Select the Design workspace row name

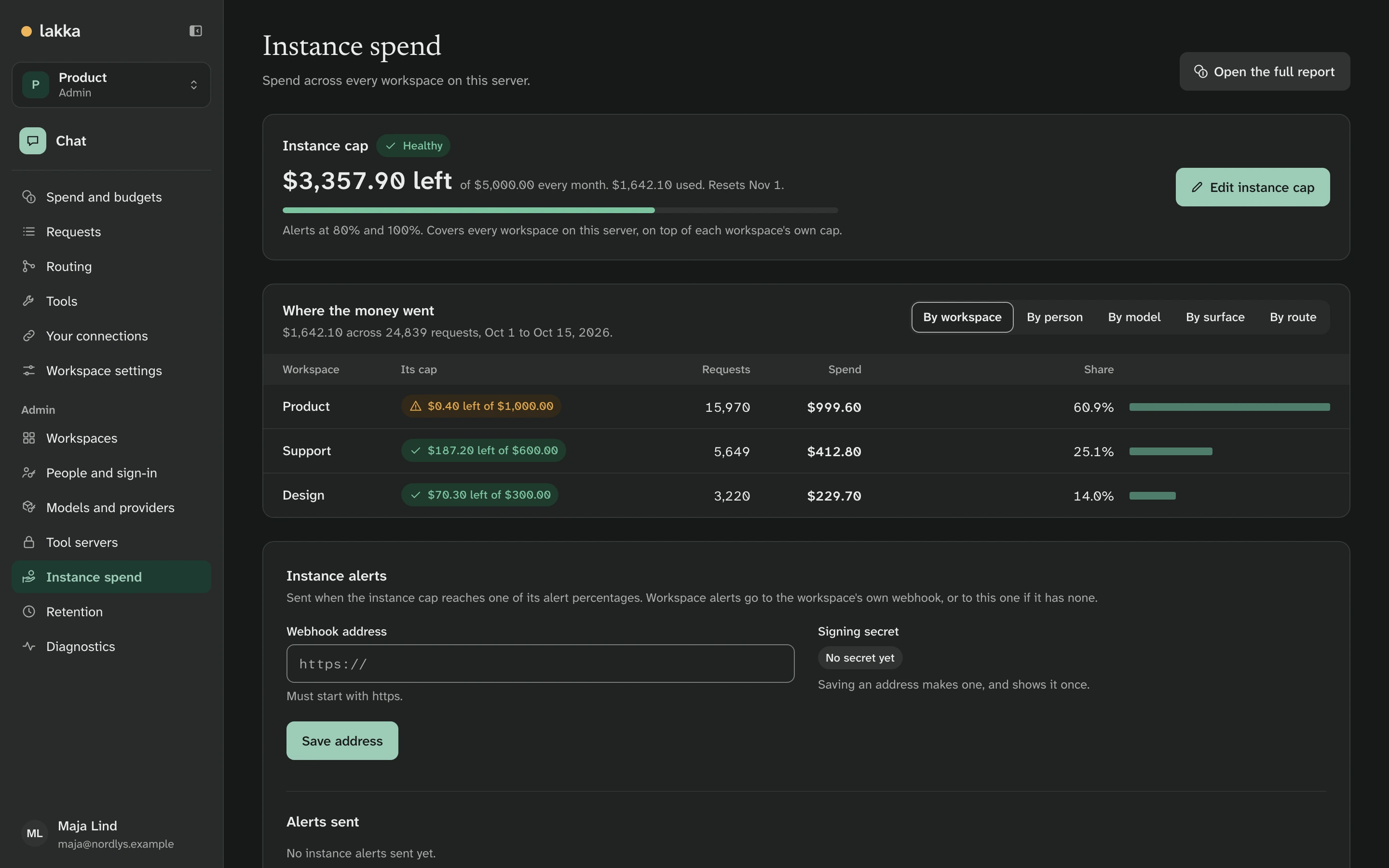click(303, 495)
